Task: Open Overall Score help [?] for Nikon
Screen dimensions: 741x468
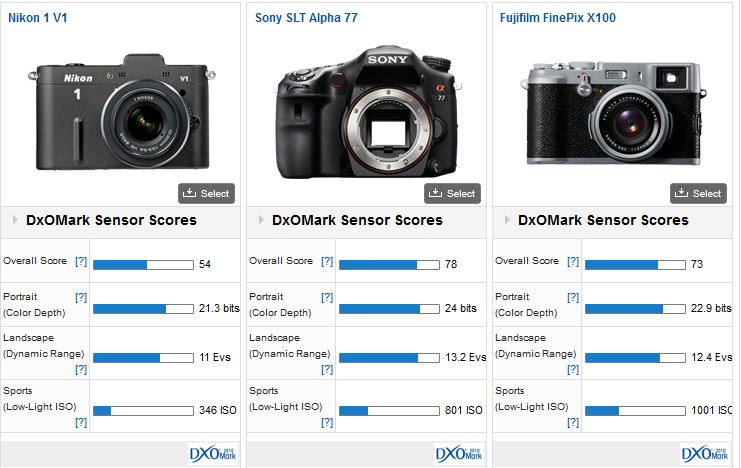Action: coord(81,261)
